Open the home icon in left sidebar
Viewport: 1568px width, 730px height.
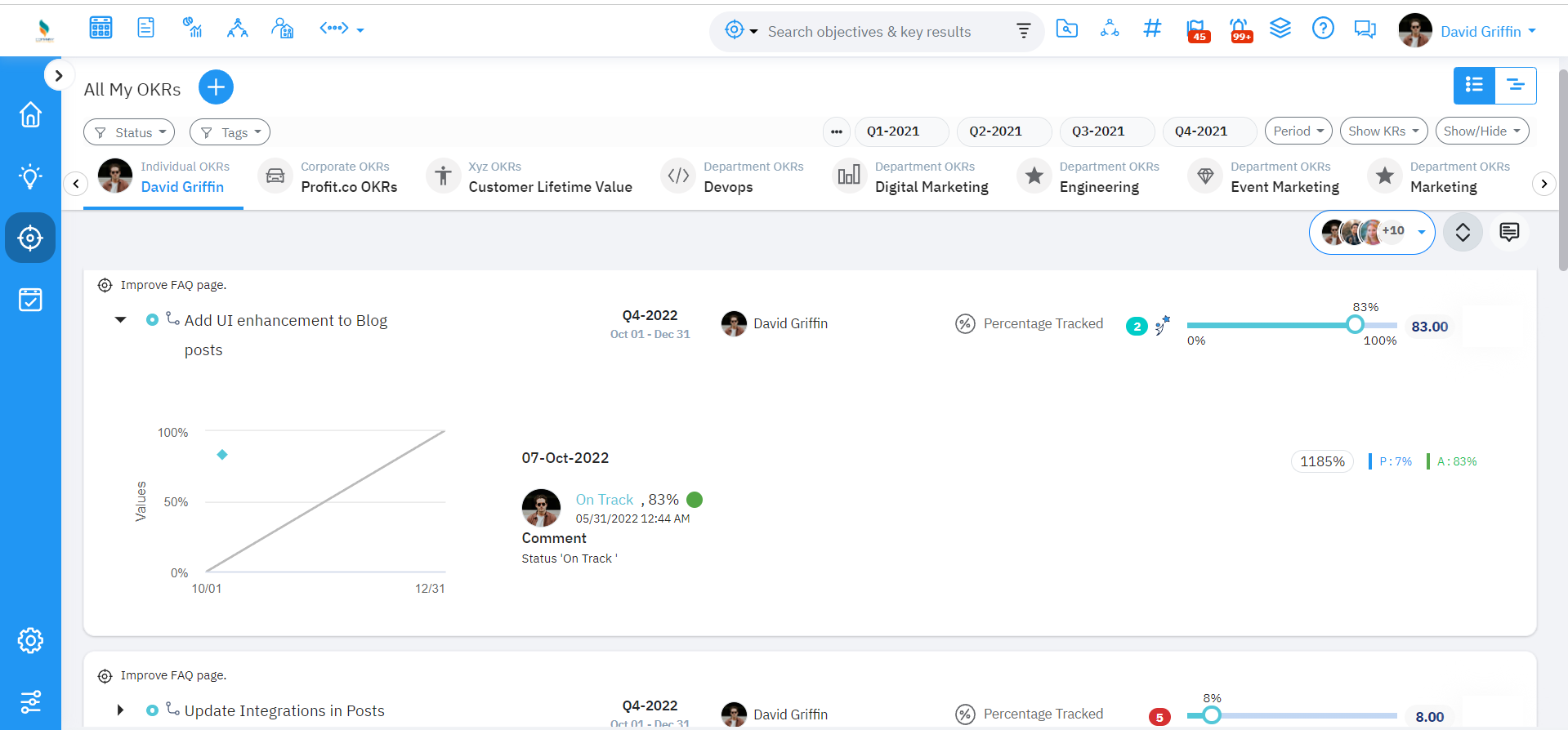[30, 114]
